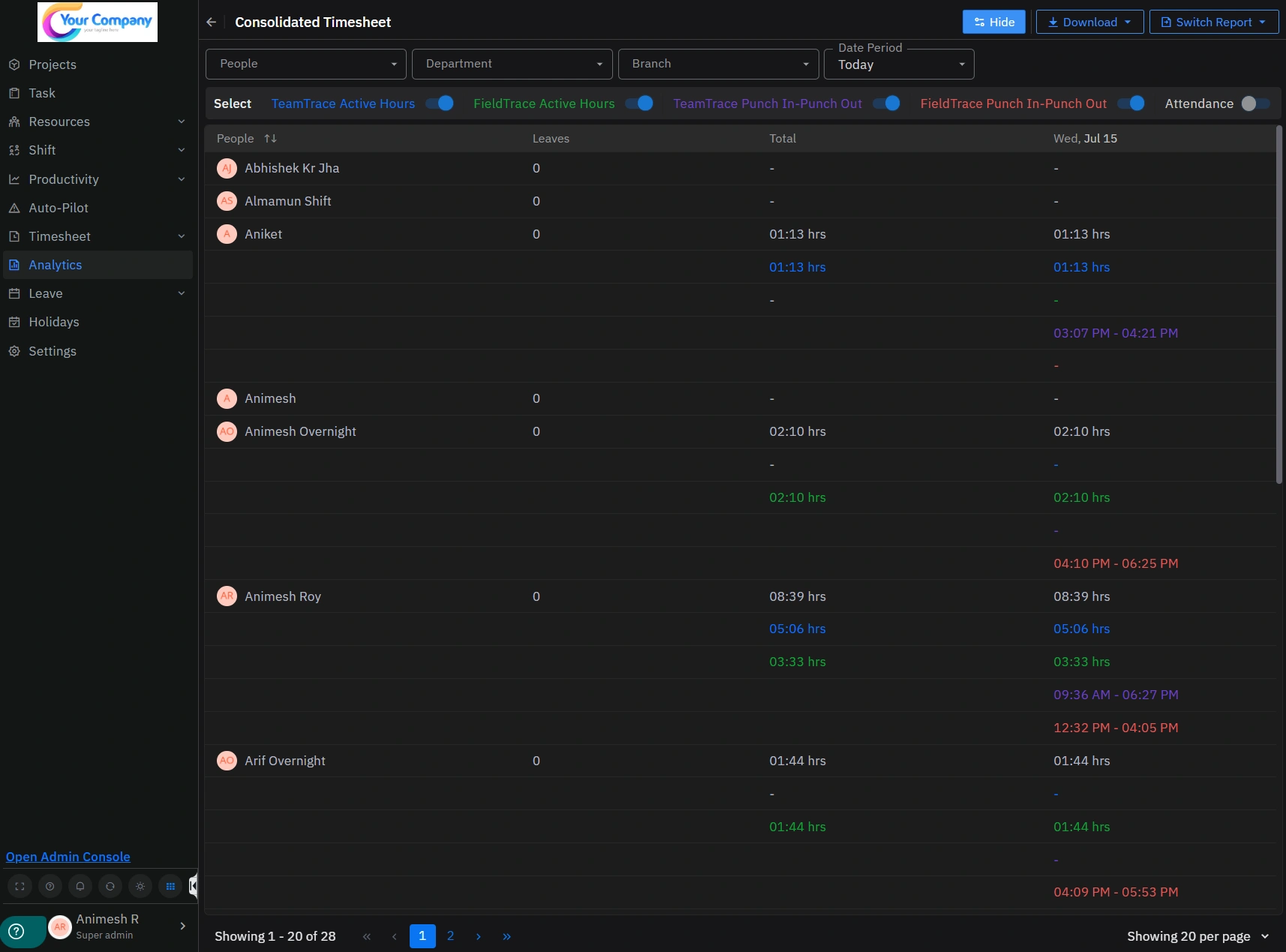
Task: Open the Branch filter dropdown
Action: (718, 64)
